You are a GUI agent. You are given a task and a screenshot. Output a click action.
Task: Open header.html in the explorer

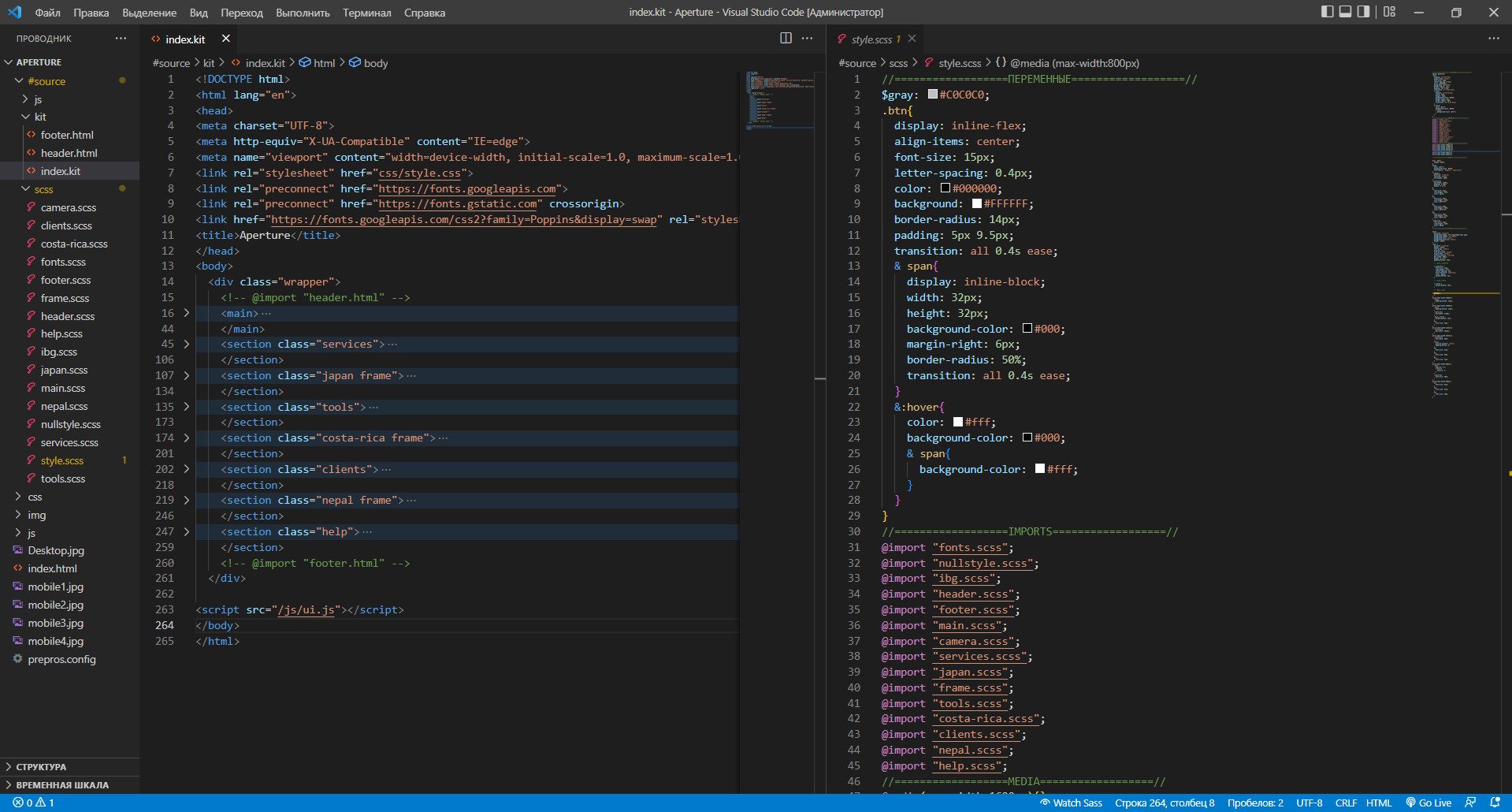69,153
